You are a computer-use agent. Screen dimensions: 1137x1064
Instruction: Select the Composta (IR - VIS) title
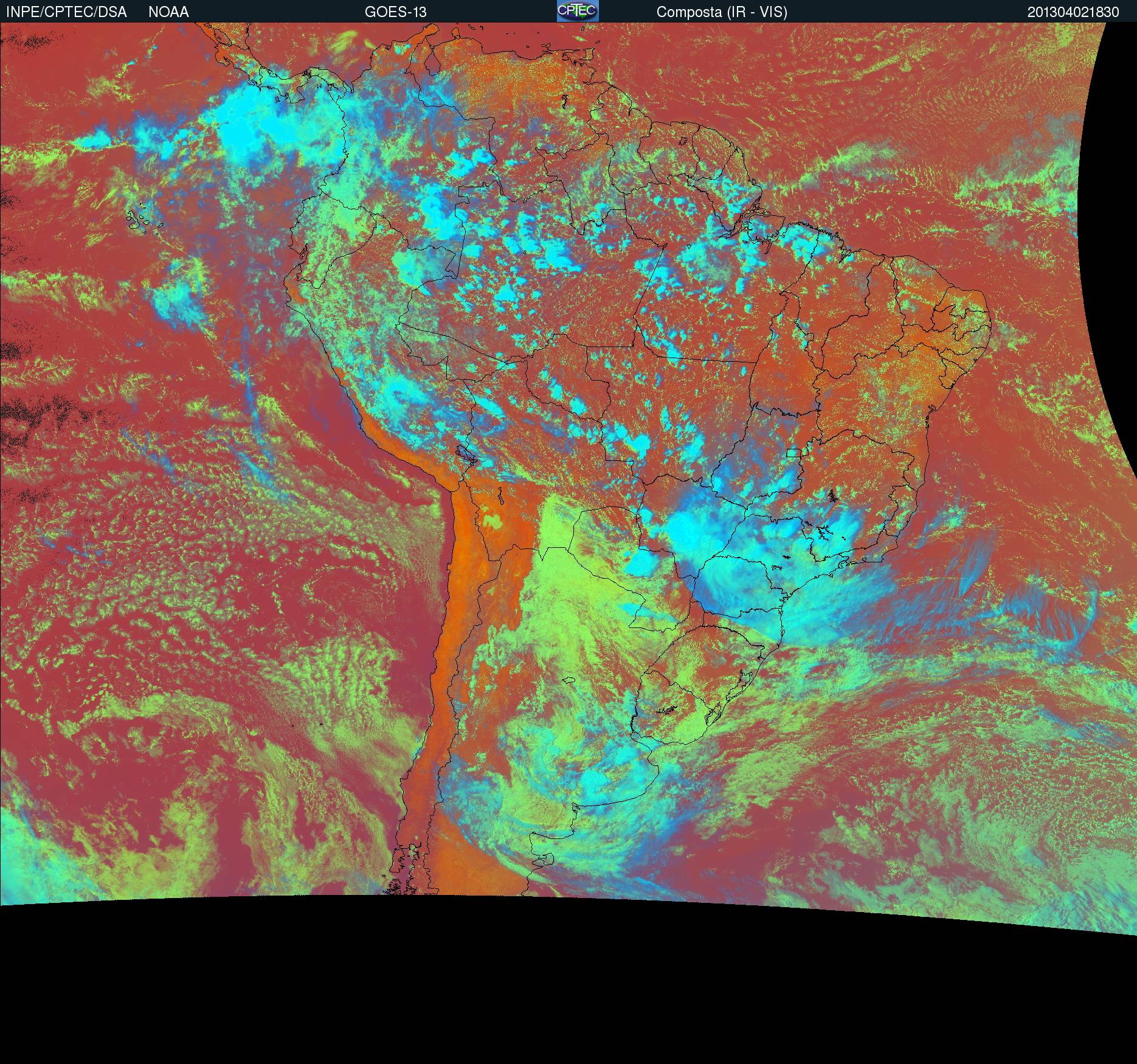(x=722, y=12)
